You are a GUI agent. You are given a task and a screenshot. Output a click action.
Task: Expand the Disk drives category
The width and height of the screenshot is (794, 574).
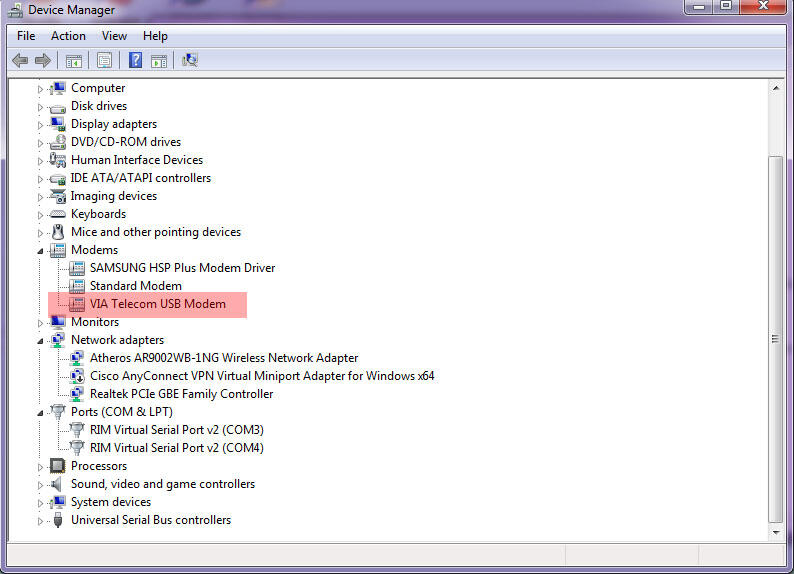pos(41,106)
